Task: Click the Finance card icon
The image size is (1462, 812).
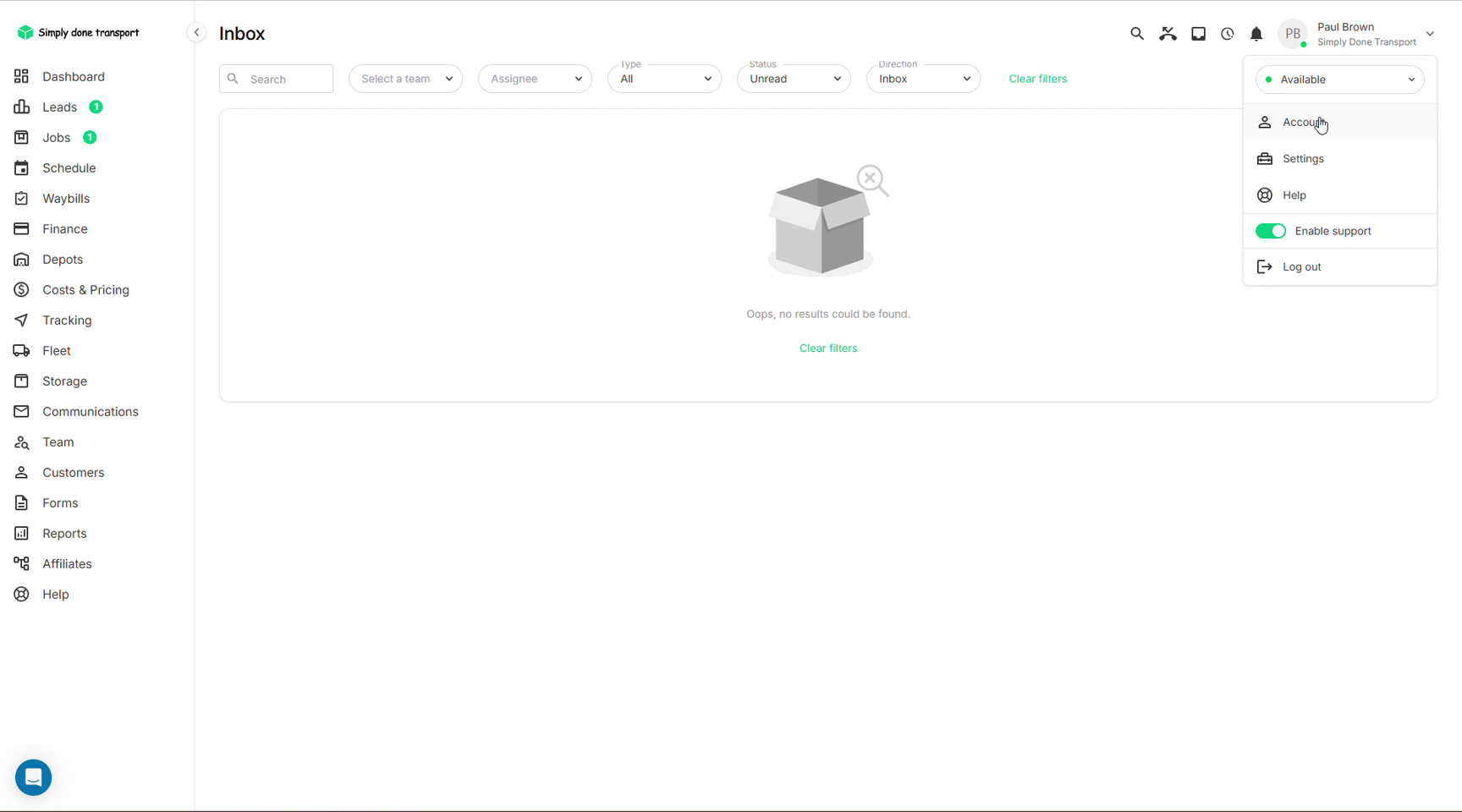Action: (21, 228)
